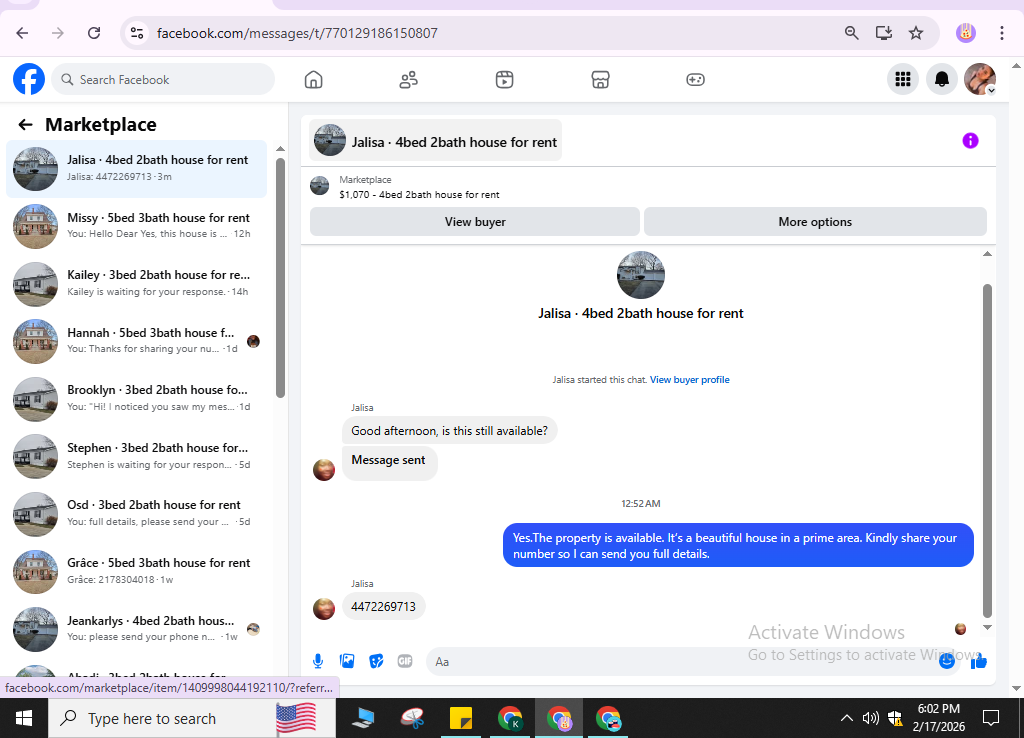Open the account profile picture menu
The image size is (1024, 738).
pyautogui.click(x=980, y=79)
